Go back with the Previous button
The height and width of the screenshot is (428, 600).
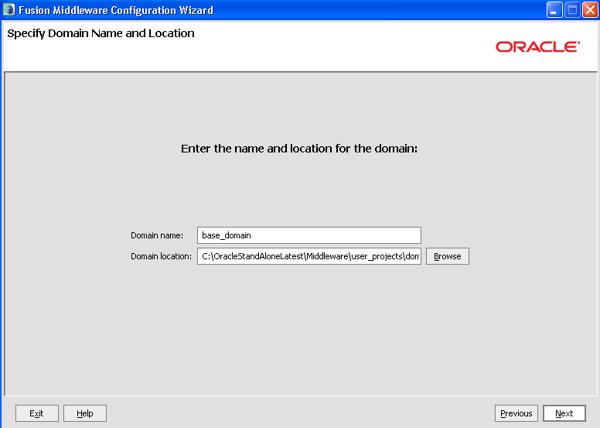tap(516, 413)
